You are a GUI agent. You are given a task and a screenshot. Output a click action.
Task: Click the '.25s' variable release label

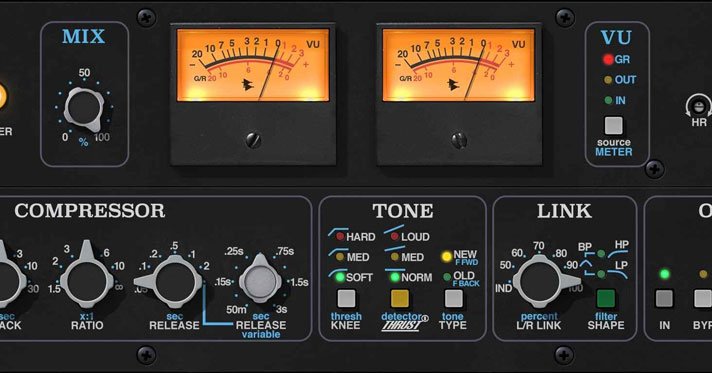click(233, 251)
